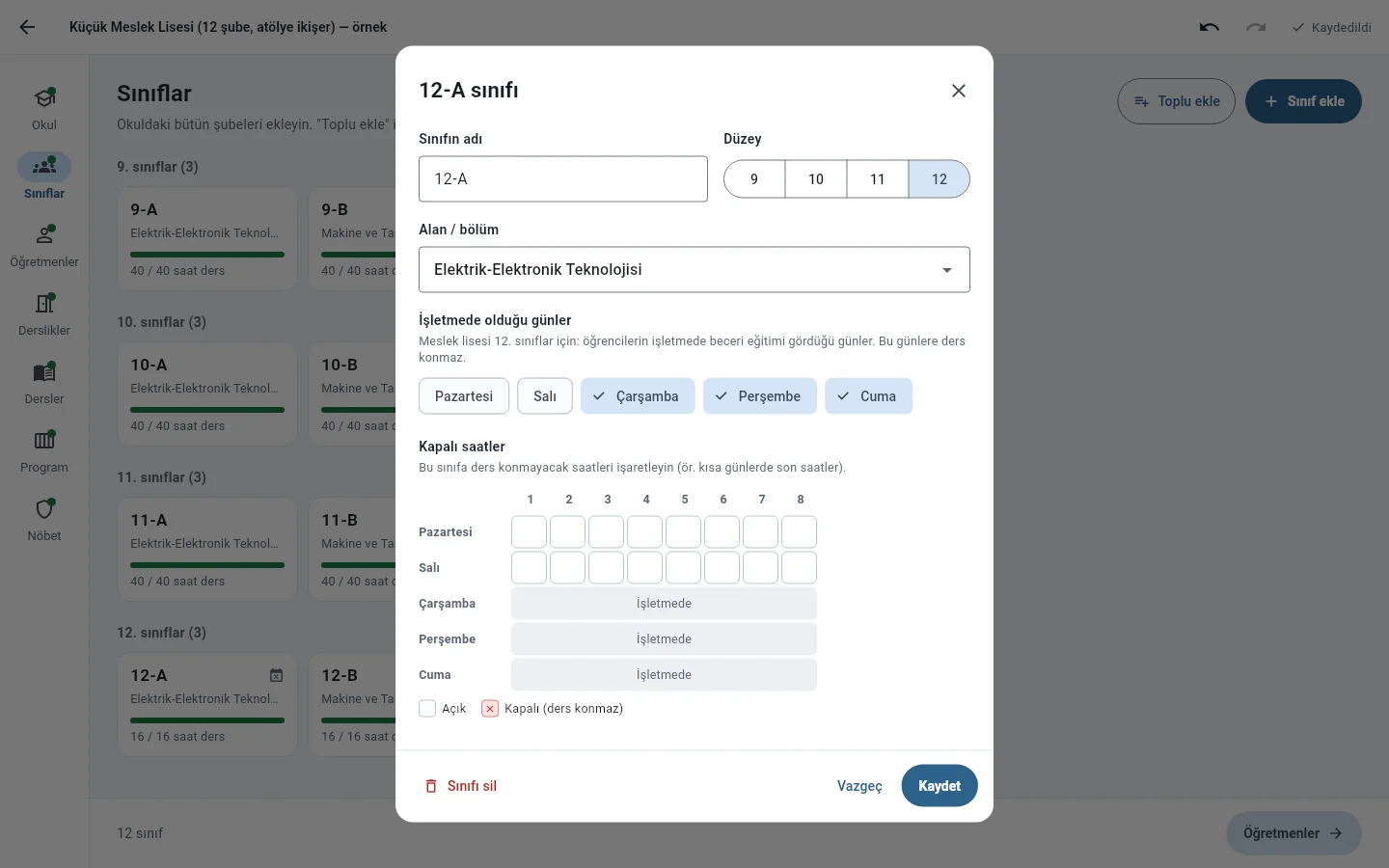Open the Program sidebar section
This screenshot has width=1389, height=868.
44,451
